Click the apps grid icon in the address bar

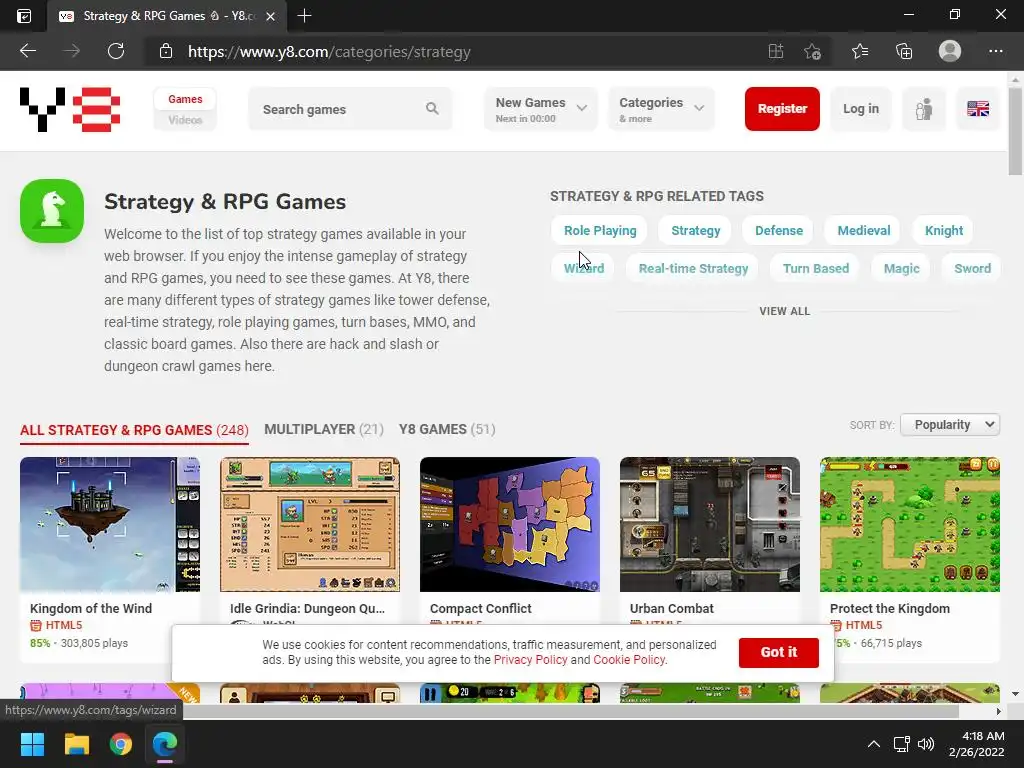pos(775,51)
